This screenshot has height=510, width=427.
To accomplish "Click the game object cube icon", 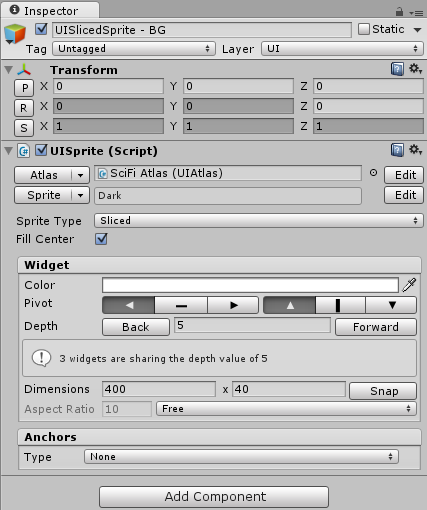I will (x=15, y=34).
